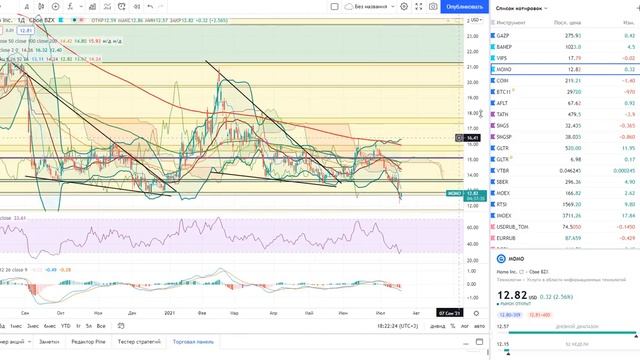Viewport: 640px width, 360px height.
Task: Set chart range to 6 months
Action: click(x=49, y=326)
